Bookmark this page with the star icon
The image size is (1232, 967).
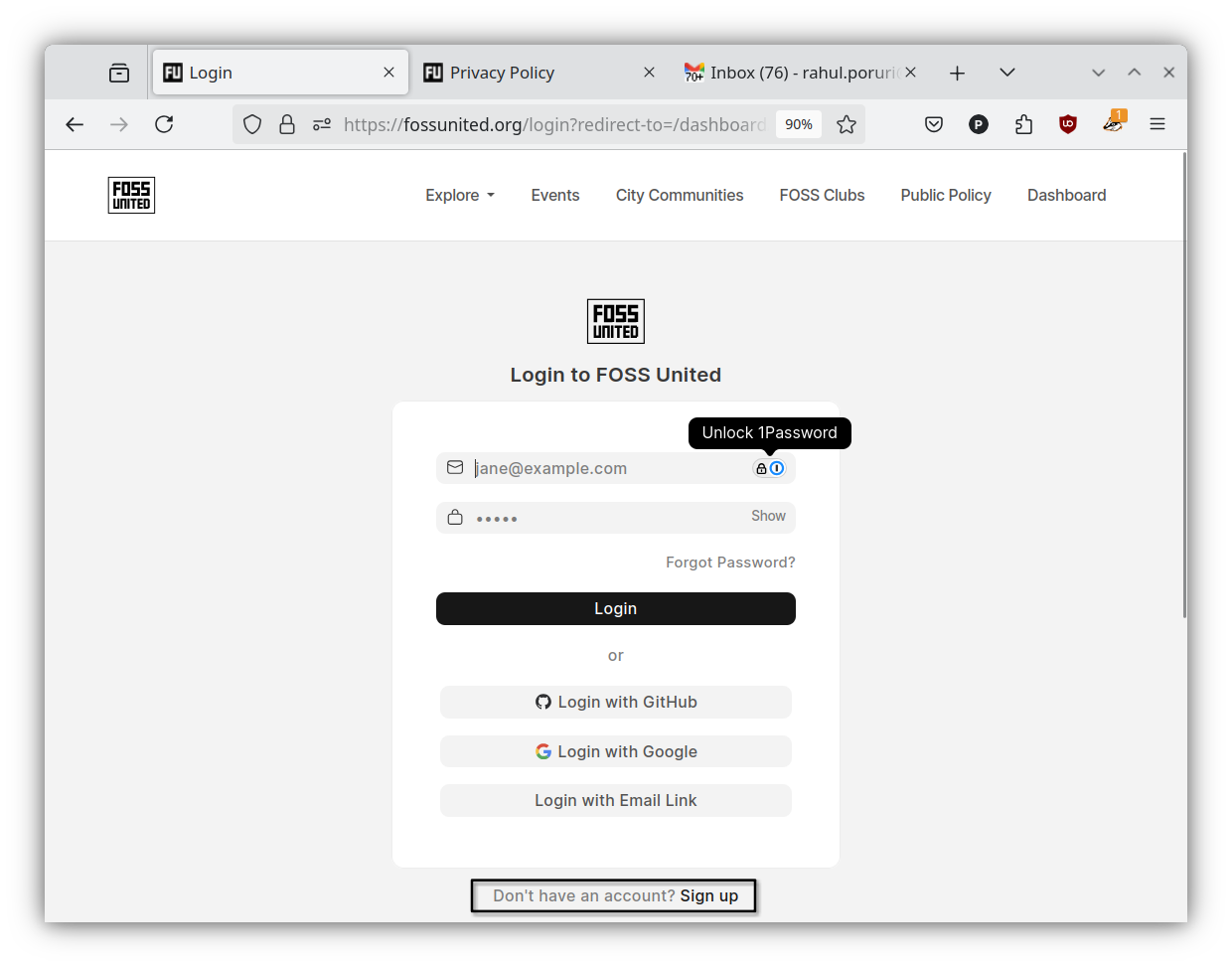[847, 124]
